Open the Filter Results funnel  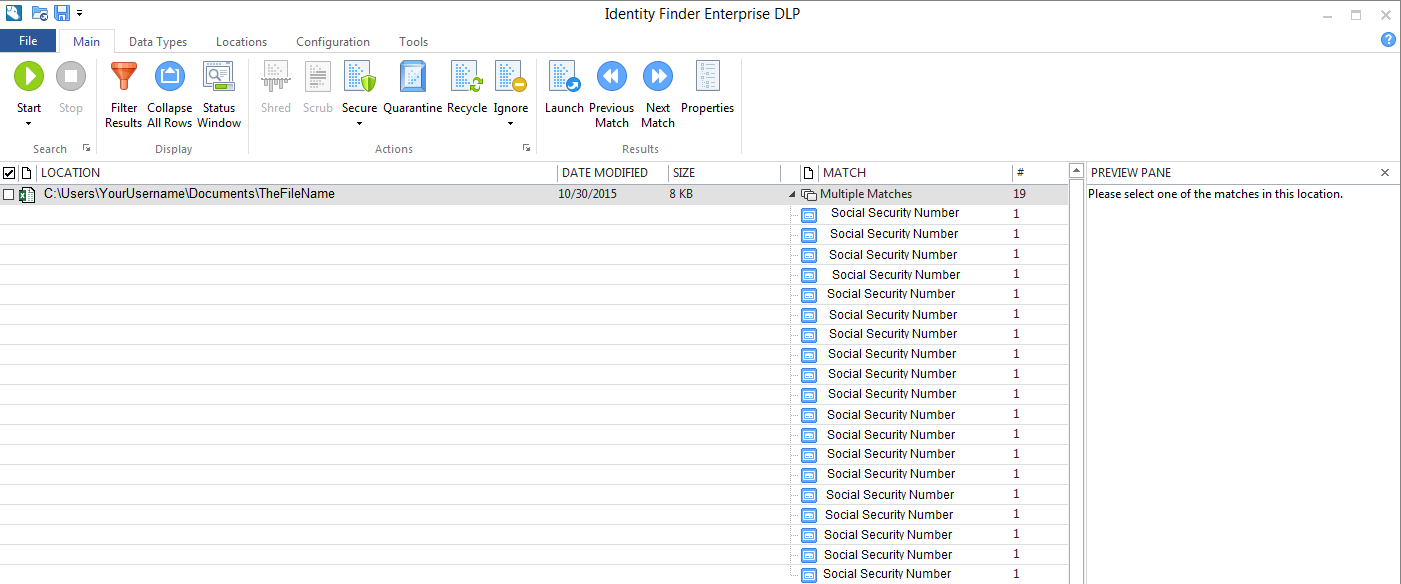click(124, 77)
